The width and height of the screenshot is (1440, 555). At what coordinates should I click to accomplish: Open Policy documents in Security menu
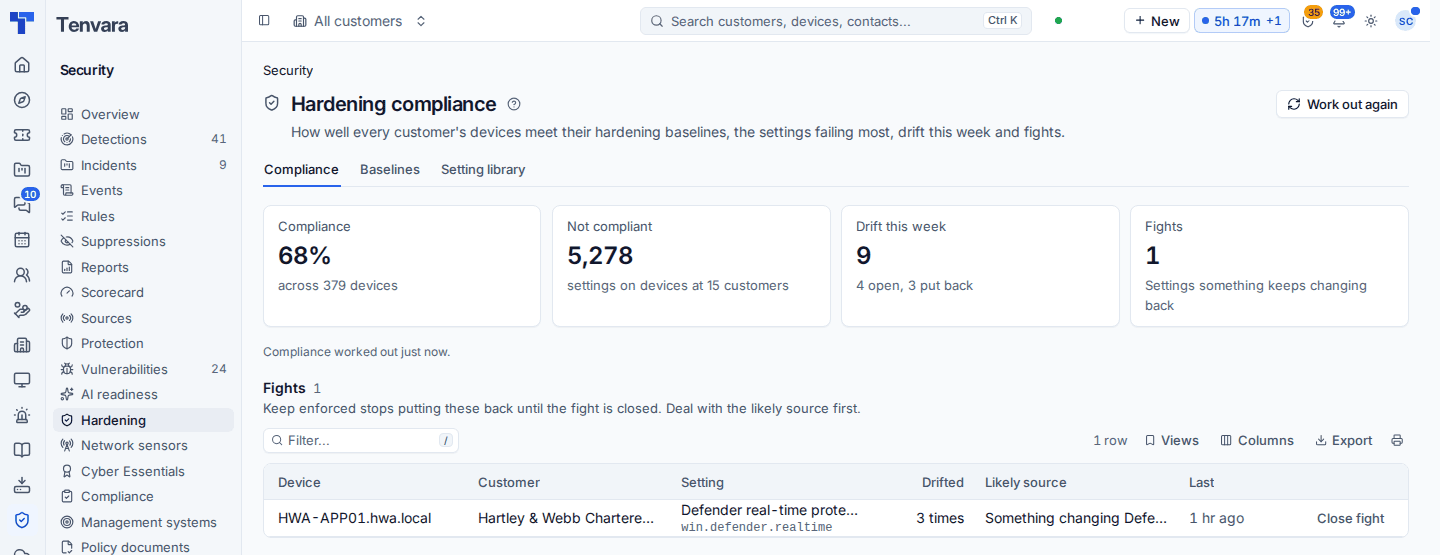coord(143,547)
